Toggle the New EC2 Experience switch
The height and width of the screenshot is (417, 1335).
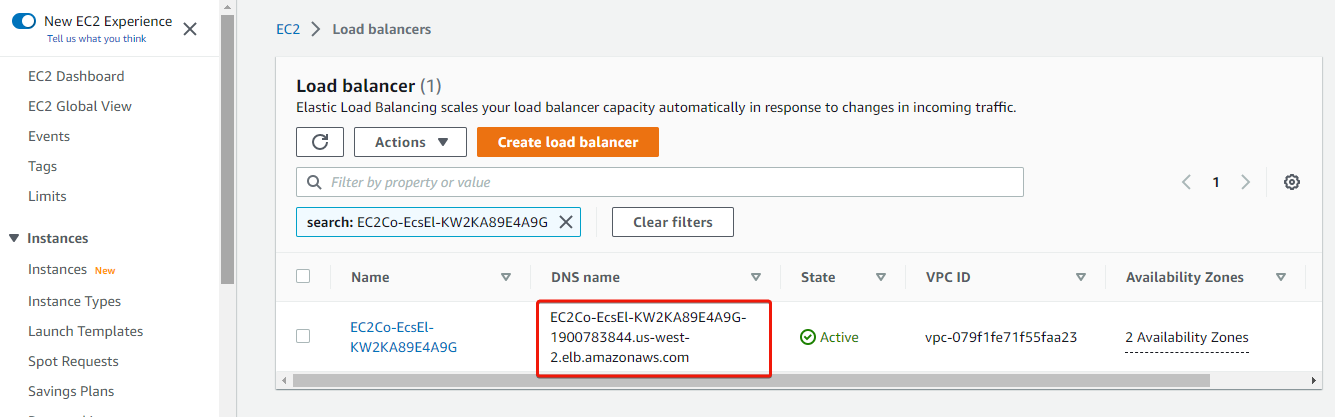24,21
